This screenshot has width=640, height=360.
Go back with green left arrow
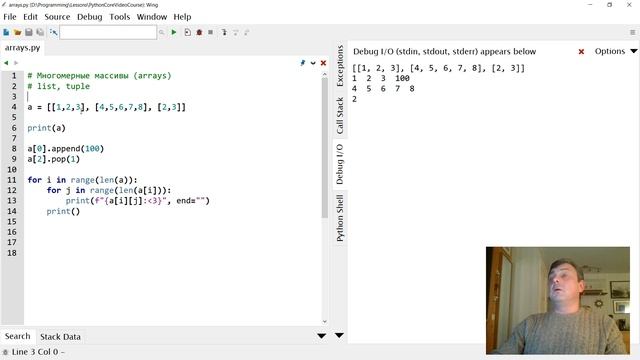pyautogui.click(x=6, y=63)
